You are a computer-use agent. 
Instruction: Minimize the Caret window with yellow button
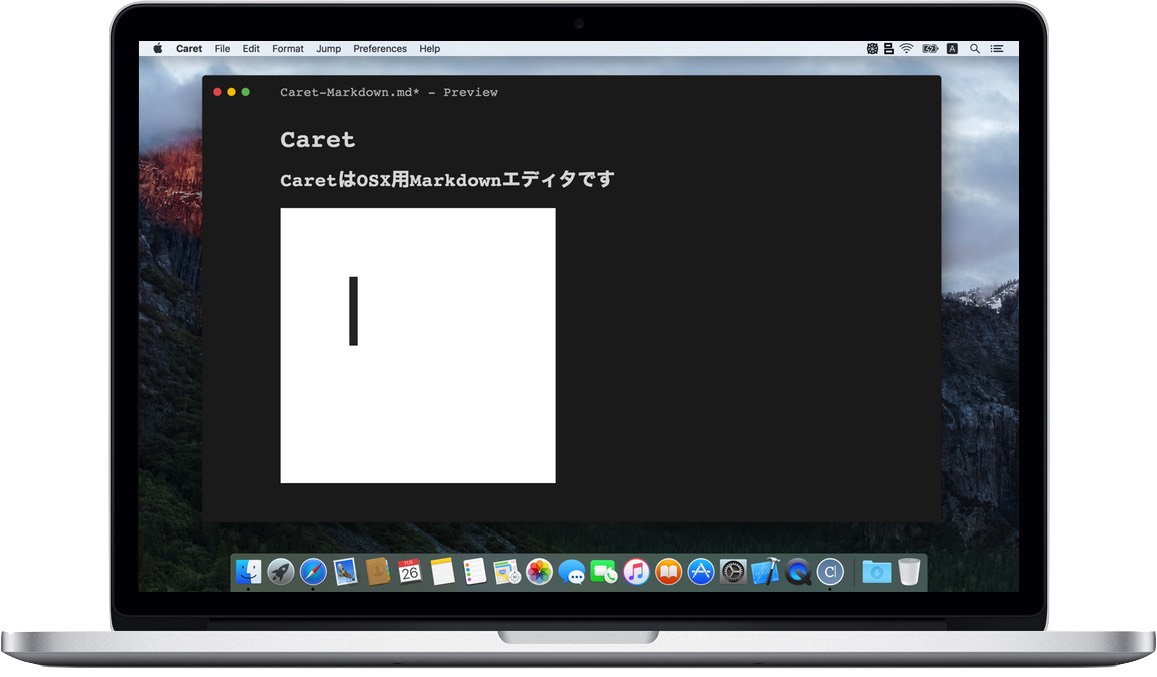(x=232, y=92)
